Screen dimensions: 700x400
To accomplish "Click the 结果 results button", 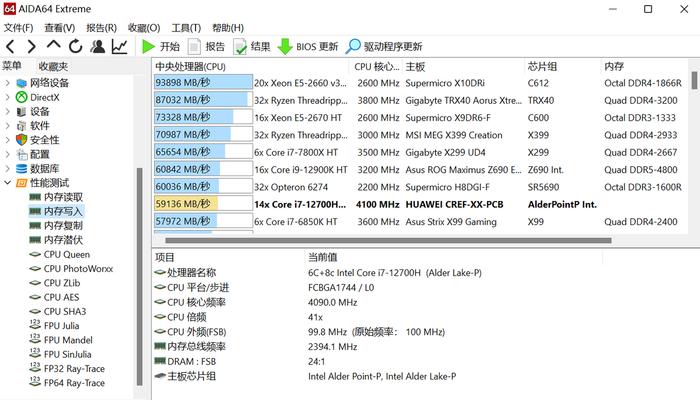I will click(x=252, y=46).
